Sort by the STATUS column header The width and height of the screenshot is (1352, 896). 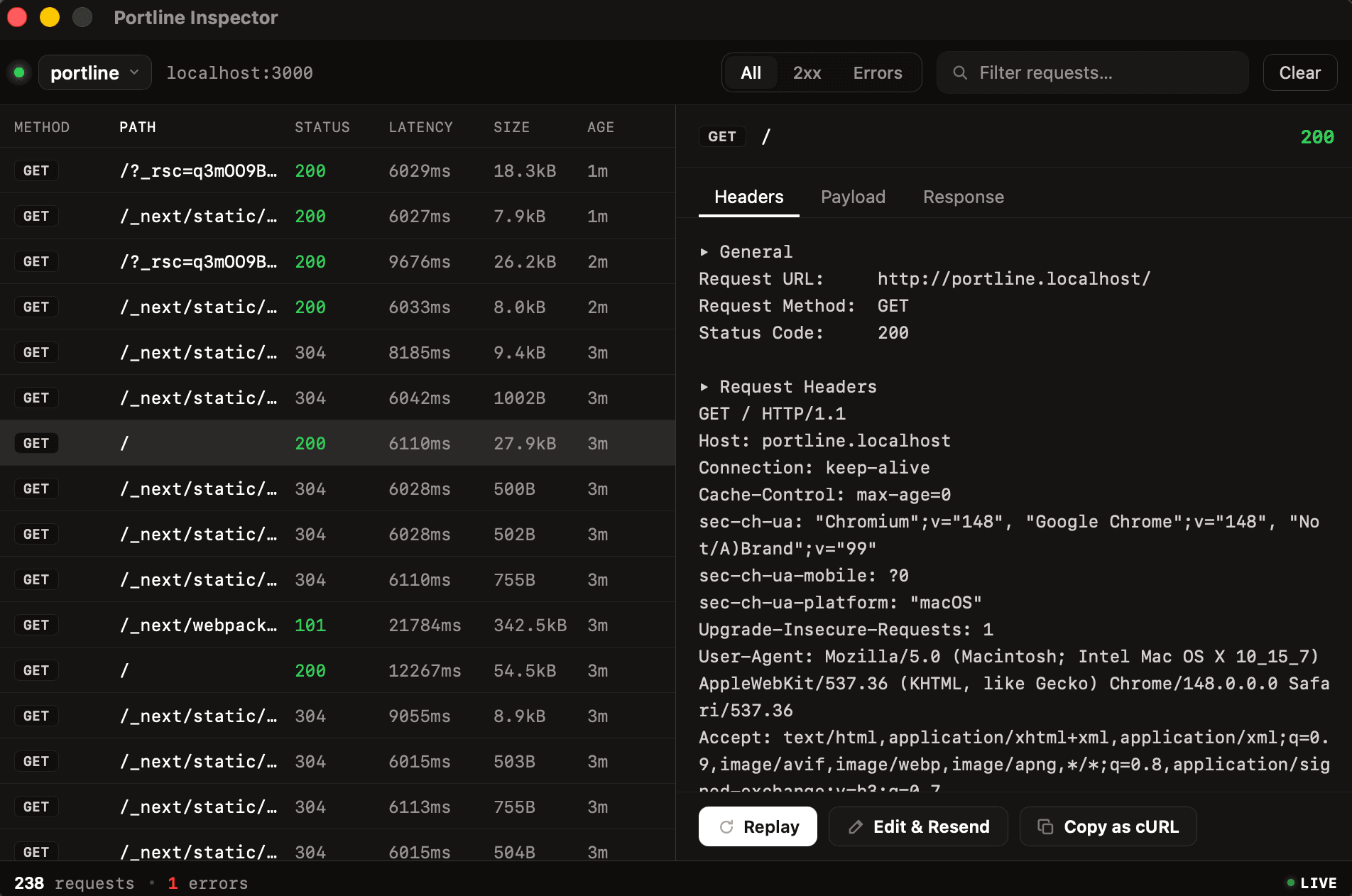tap(322, 126)
